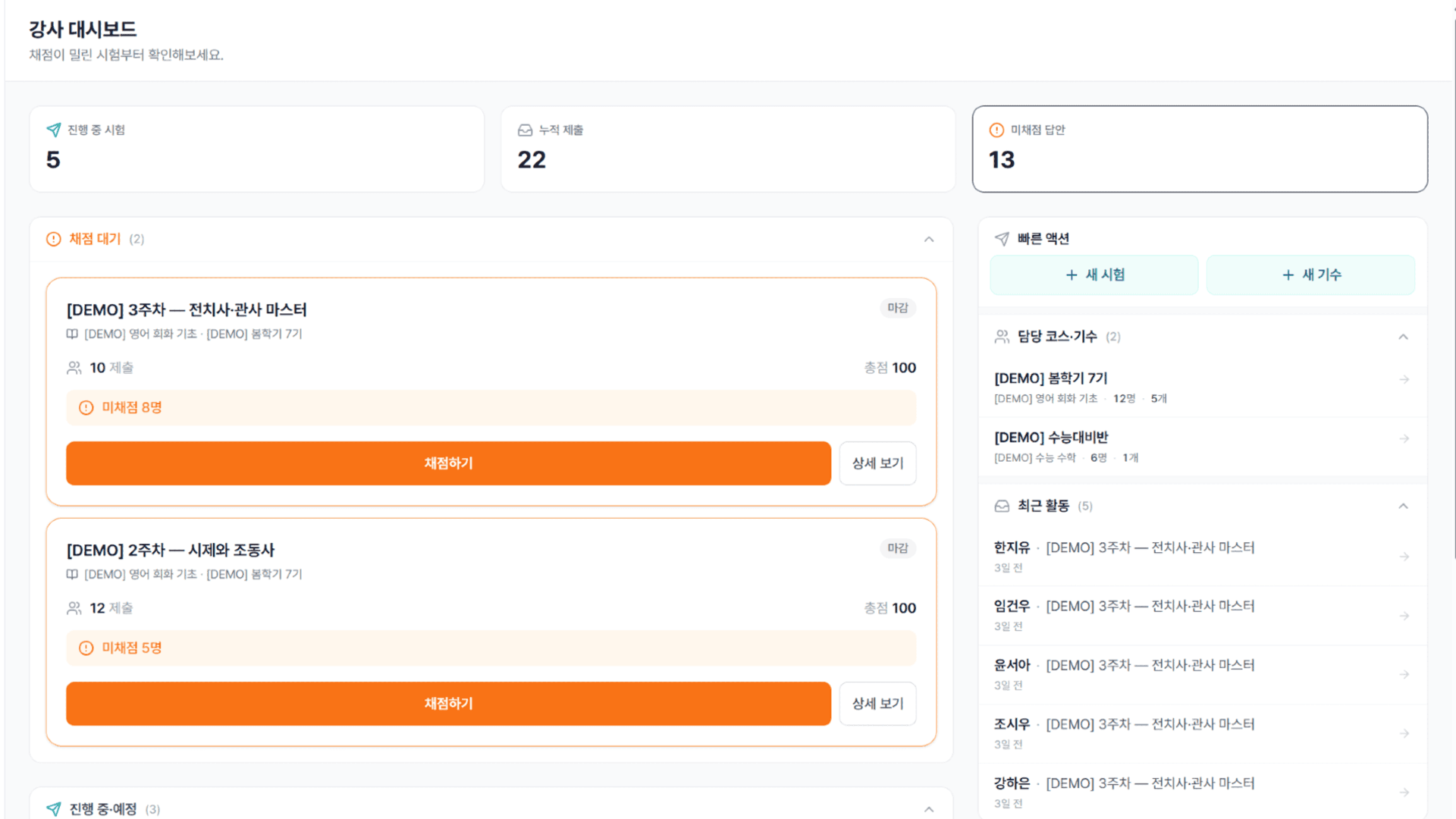Open 상세 보기 for 2주차 시제와 조동사
Image resolution: width=1456 pixels, height=819 pixels.
click(x=877, y=704)
